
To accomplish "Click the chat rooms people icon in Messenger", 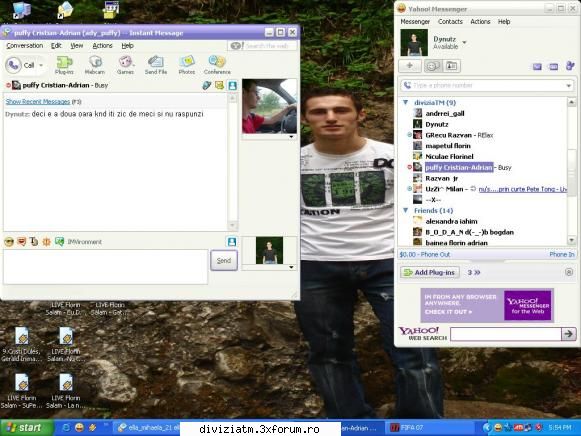I will pos(570,66).
